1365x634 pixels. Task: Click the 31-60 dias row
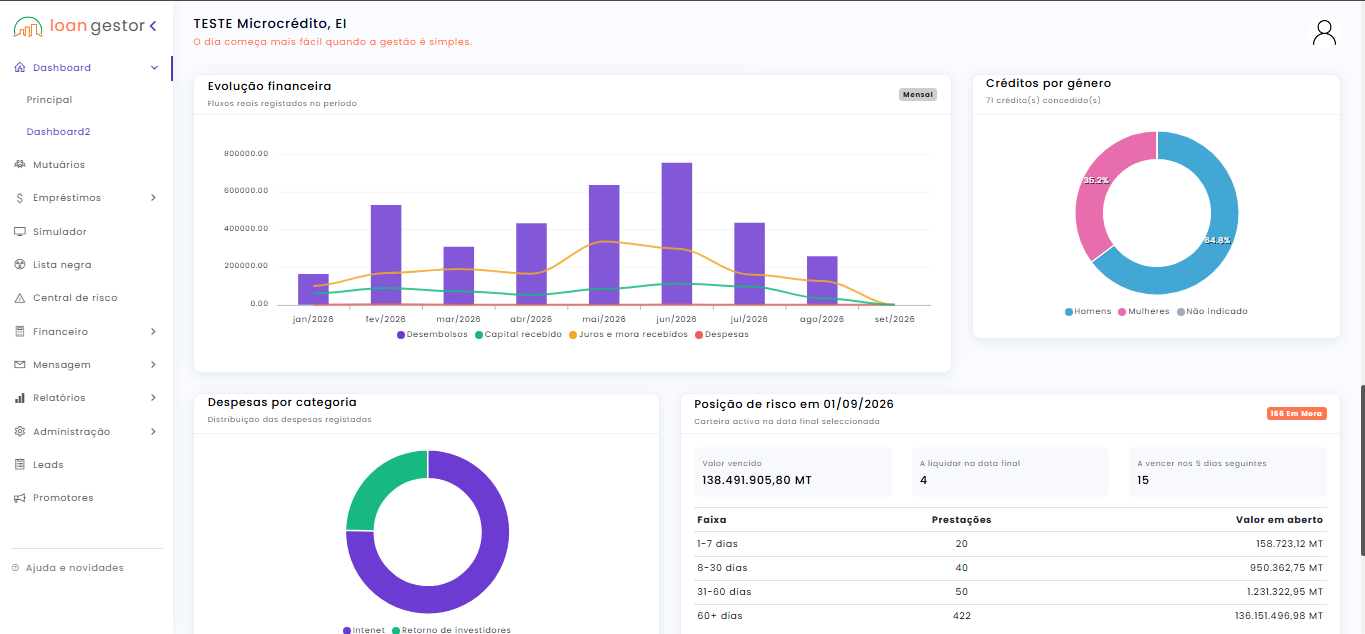[x=1011, y=592]
